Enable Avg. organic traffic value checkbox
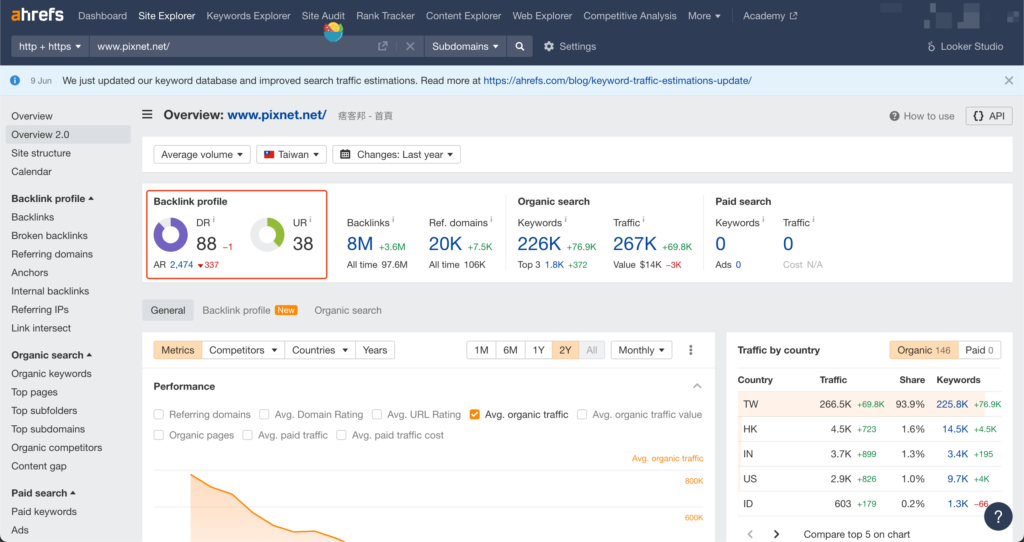 [582, 414]
